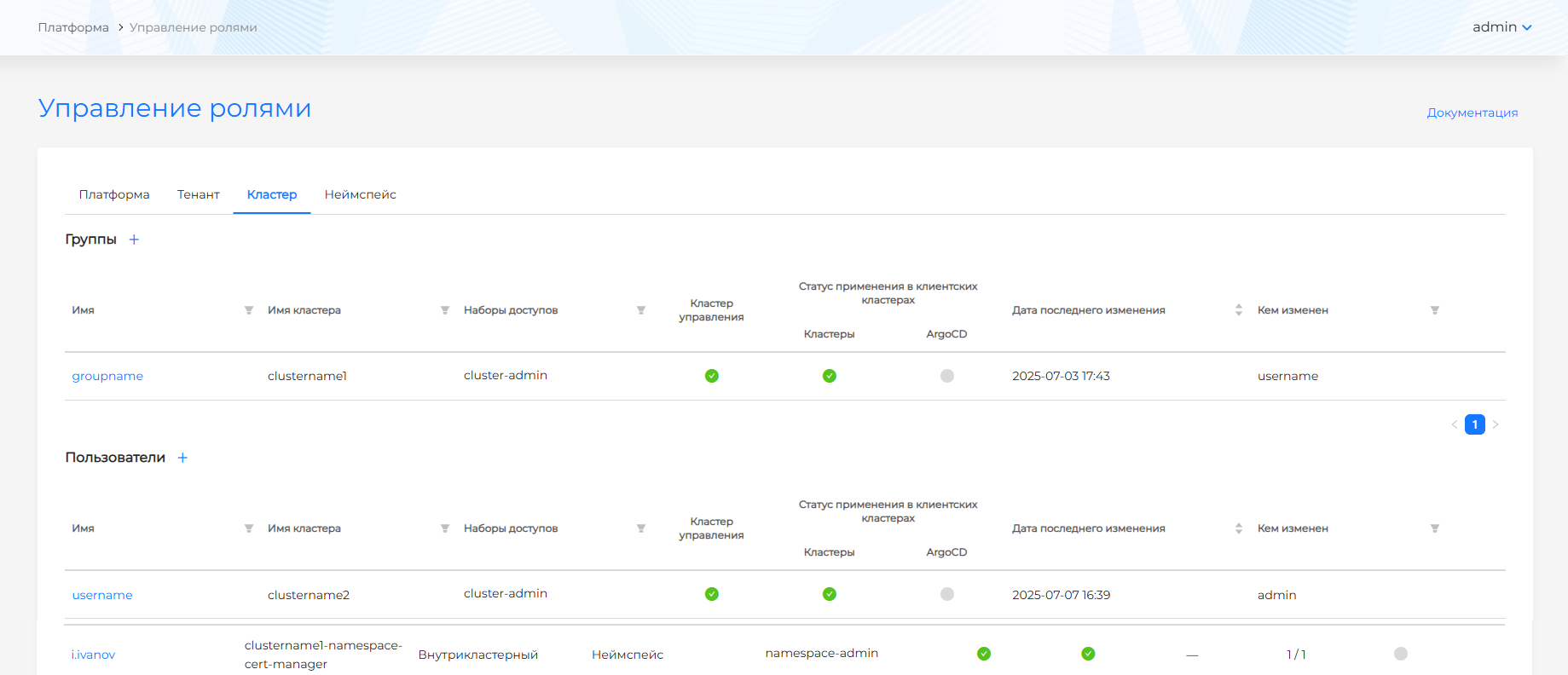Open filter for Наборы доступов in groups table
This screenshot has height=675, width=1568.
tap(641, 310)
